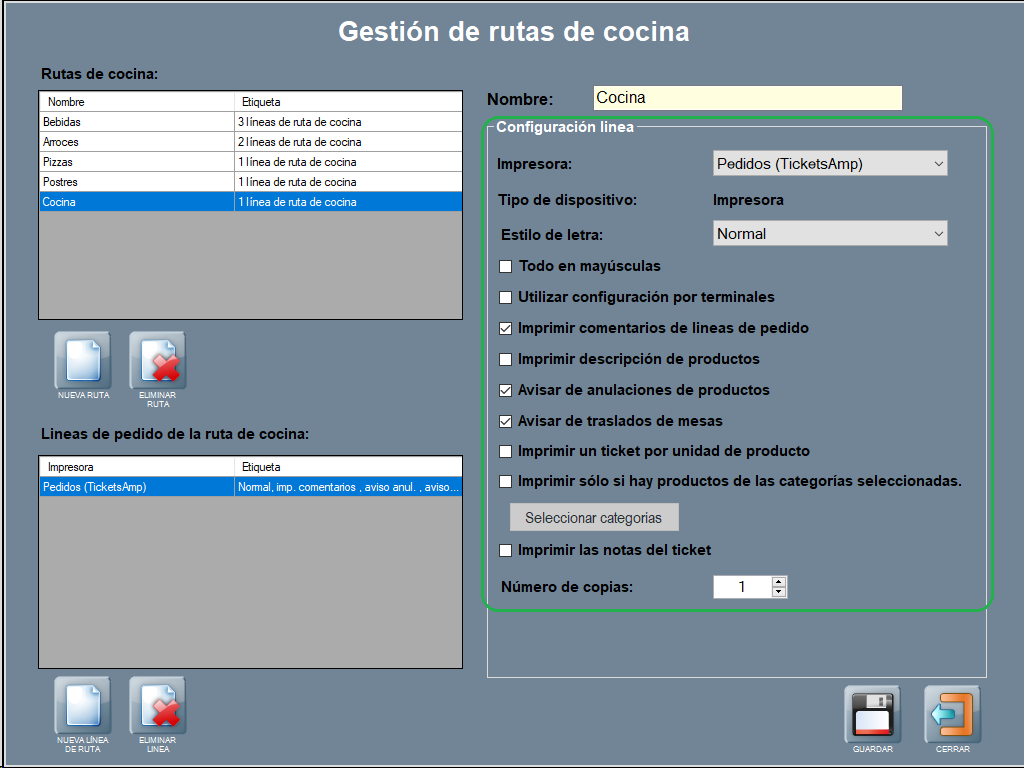Expand the Estilo de letra dropdown
1024x768 pixels.
click(830, 234)
